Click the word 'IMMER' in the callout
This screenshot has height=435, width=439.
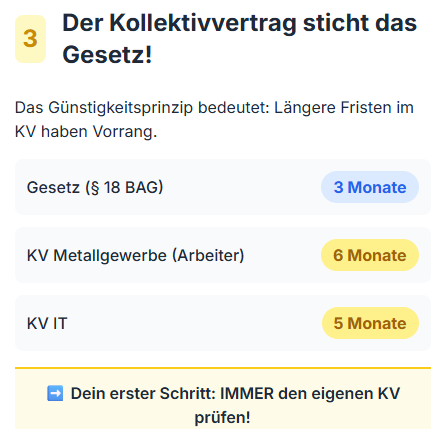247,393
